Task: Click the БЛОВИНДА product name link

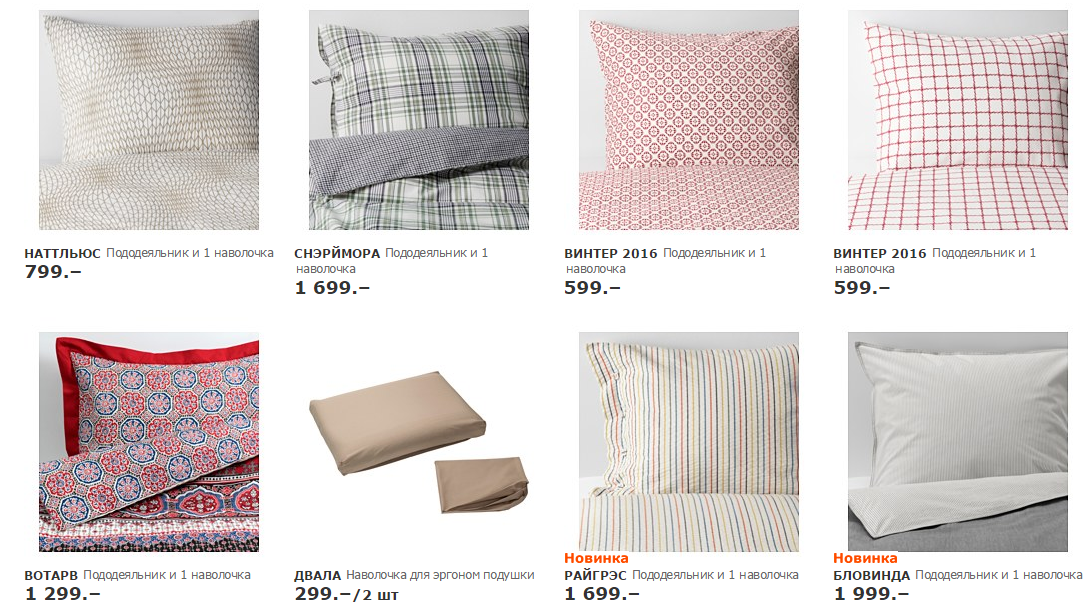Action: (x=871, y=576)
